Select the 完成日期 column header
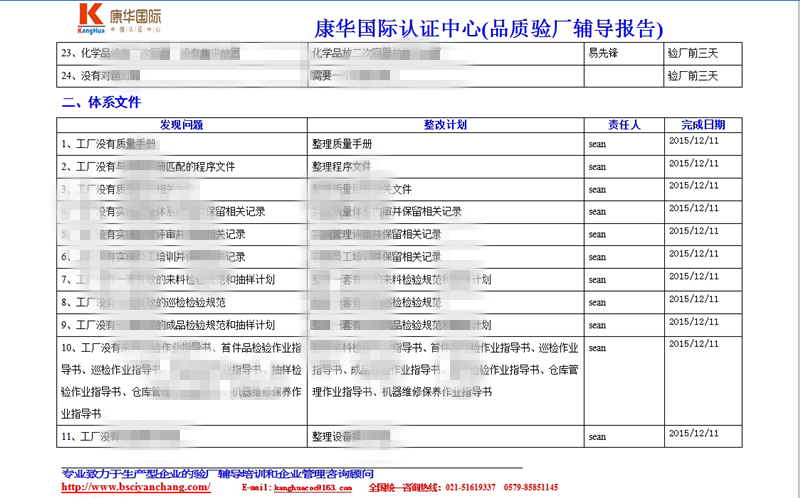This screenshot has height=498, width=800. click(703, 124)
